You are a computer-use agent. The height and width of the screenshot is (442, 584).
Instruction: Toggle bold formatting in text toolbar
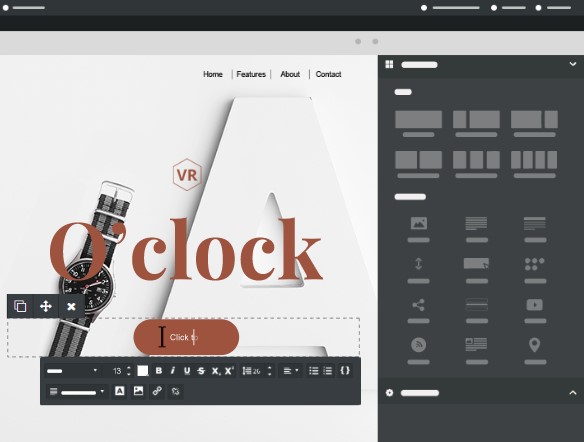(159, 371)
